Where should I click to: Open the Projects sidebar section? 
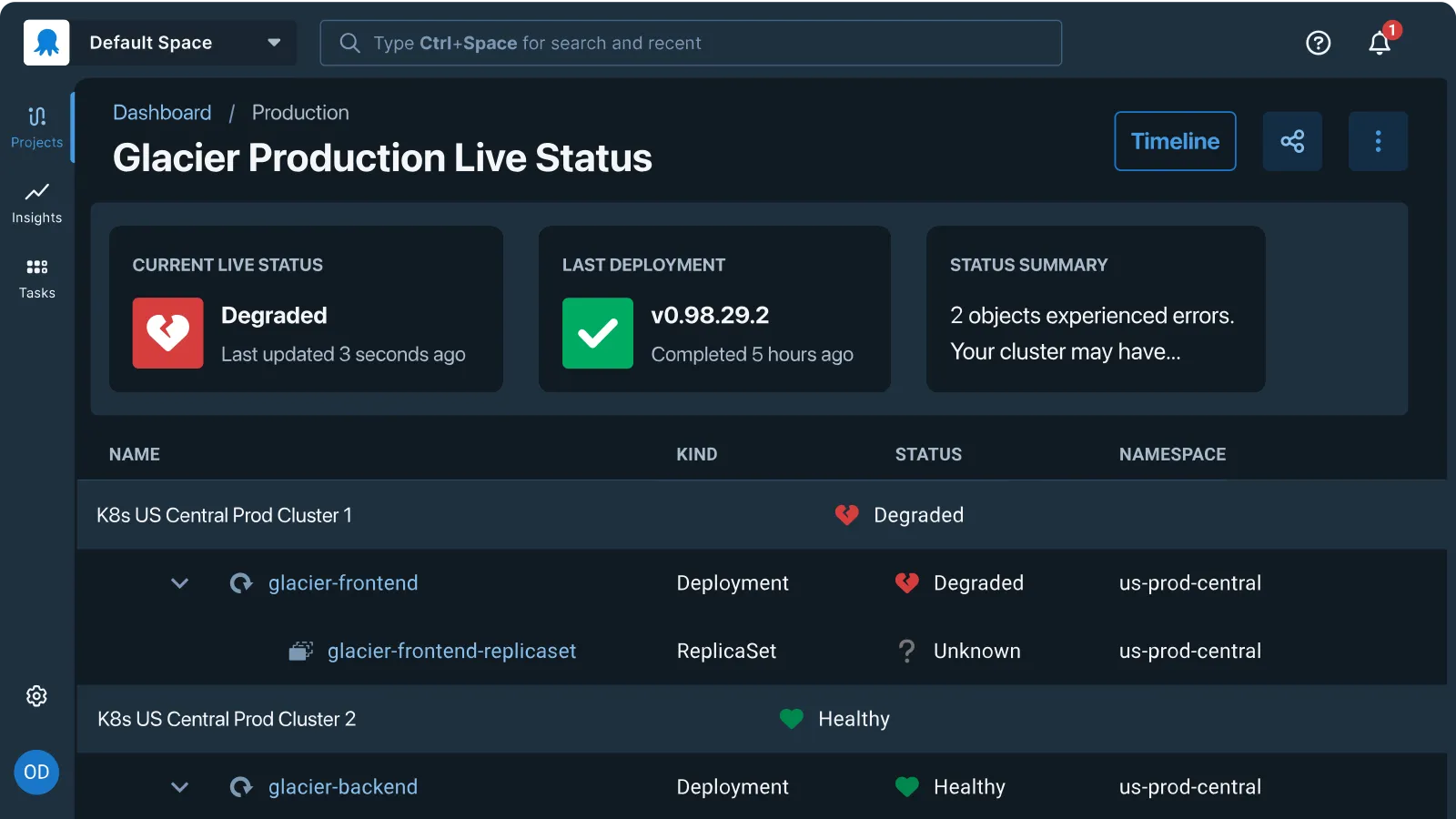[x=36, y=126]
